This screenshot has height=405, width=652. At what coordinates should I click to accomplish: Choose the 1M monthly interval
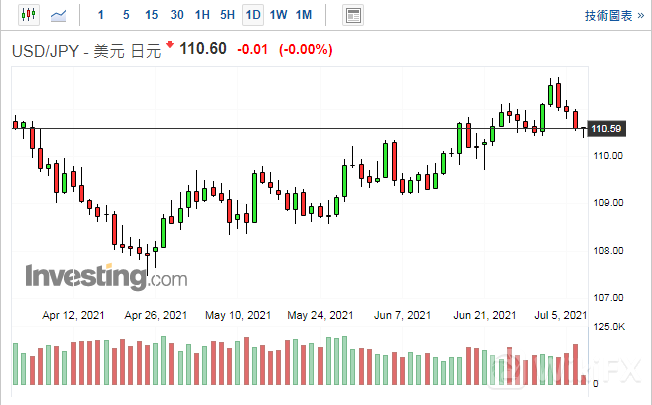point(304,15)
